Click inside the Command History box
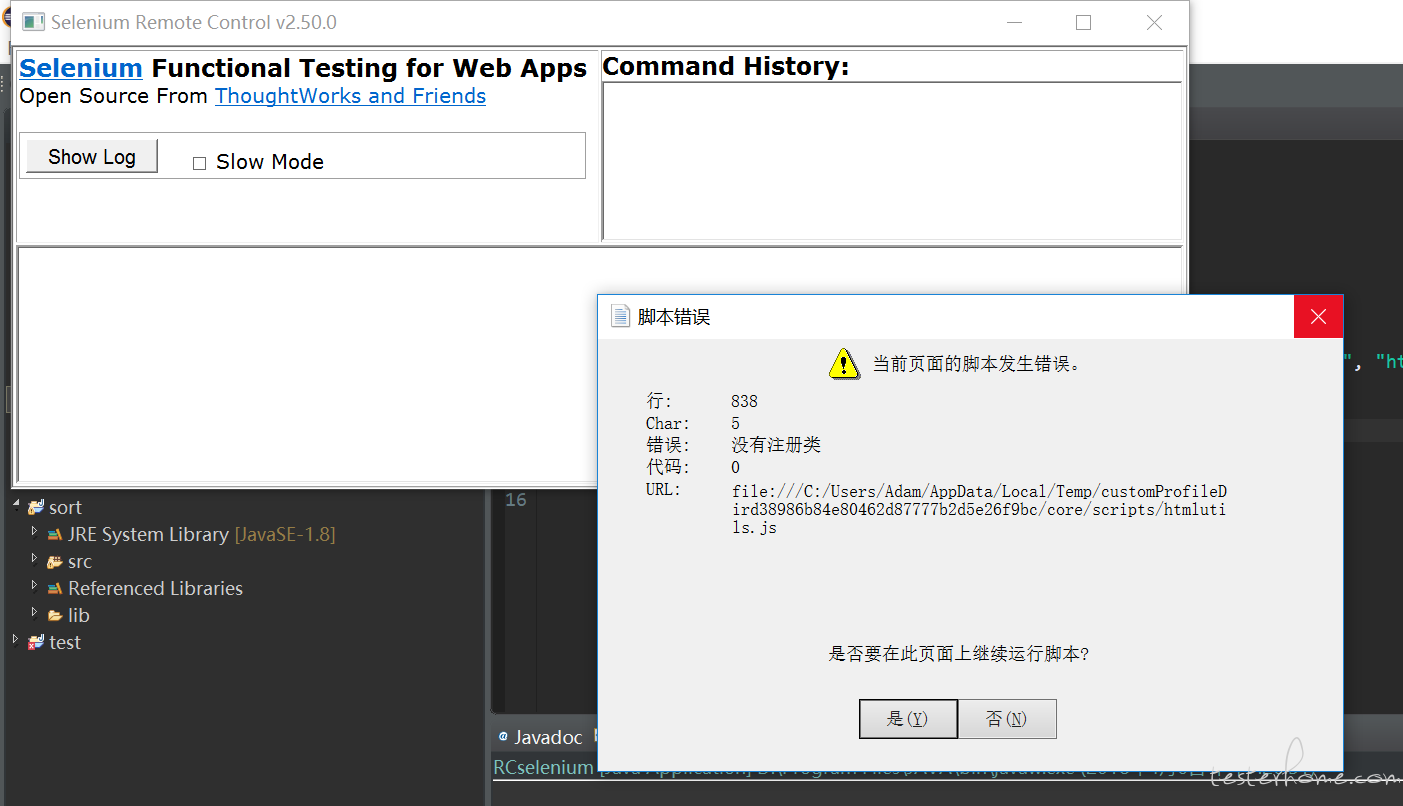 [892, 160]
